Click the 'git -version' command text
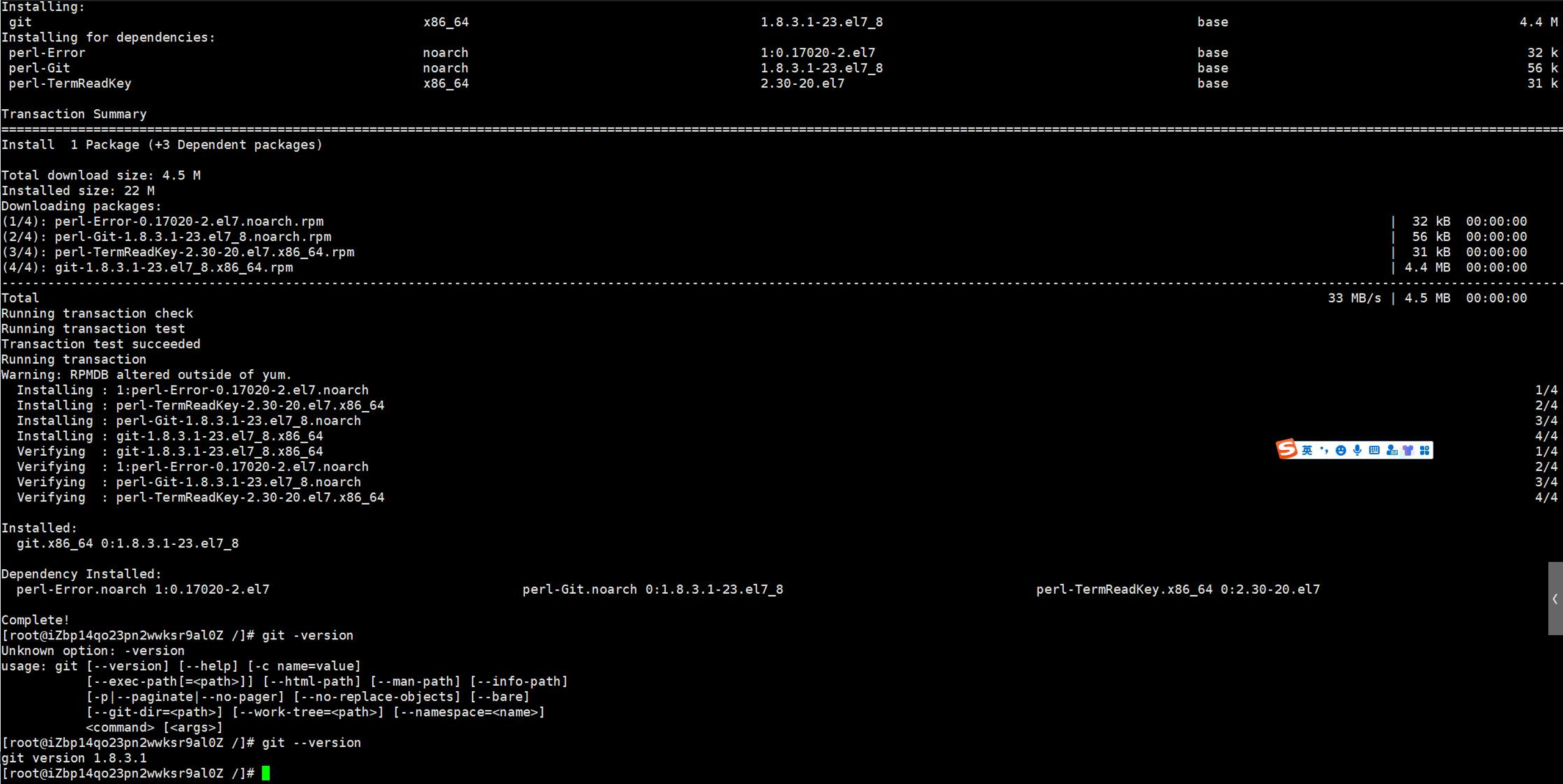The image size is (1563, 784). [308, 635]
